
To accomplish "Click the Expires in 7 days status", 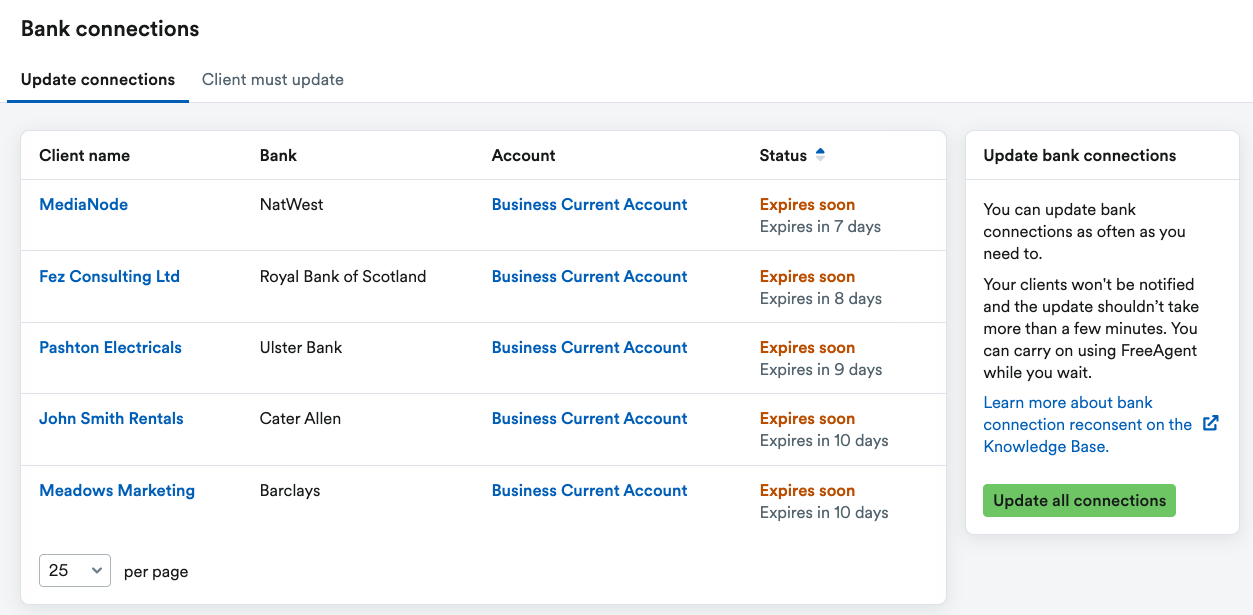I will click(x=820, y=226).
